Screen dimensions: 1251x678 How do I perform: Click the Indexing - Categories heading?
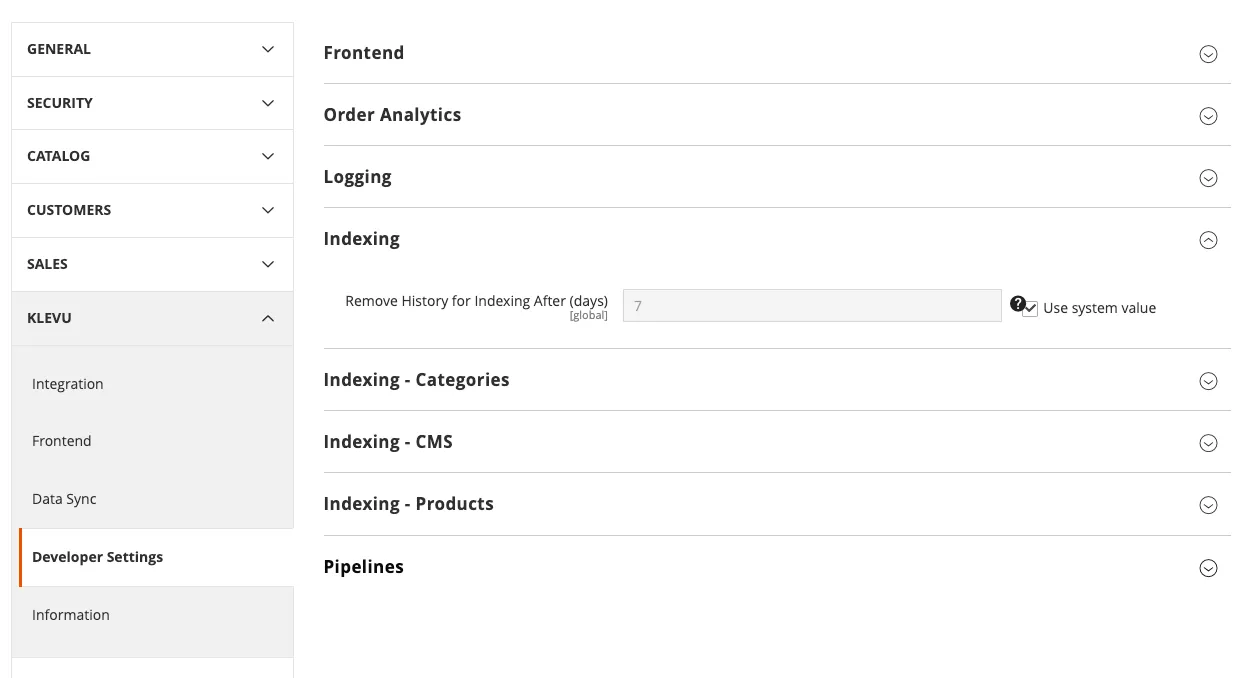[x=416, y=380]
